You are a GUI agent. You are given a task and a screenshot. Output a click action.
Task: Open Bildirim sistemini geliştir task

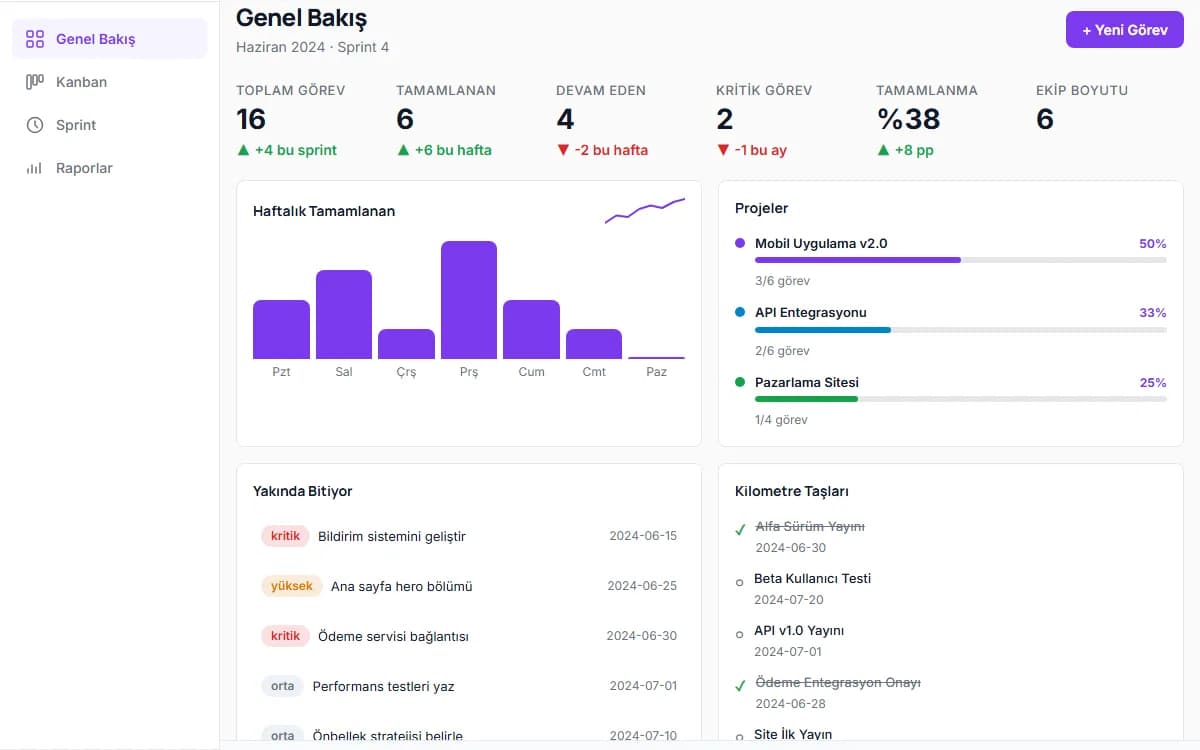(469, 536)
